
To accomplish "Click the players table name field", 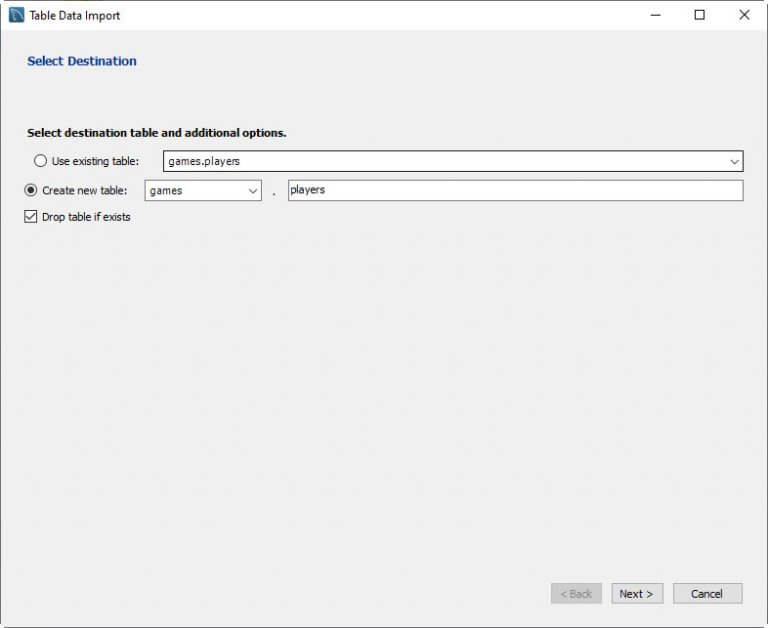I will tap(515, 190).
